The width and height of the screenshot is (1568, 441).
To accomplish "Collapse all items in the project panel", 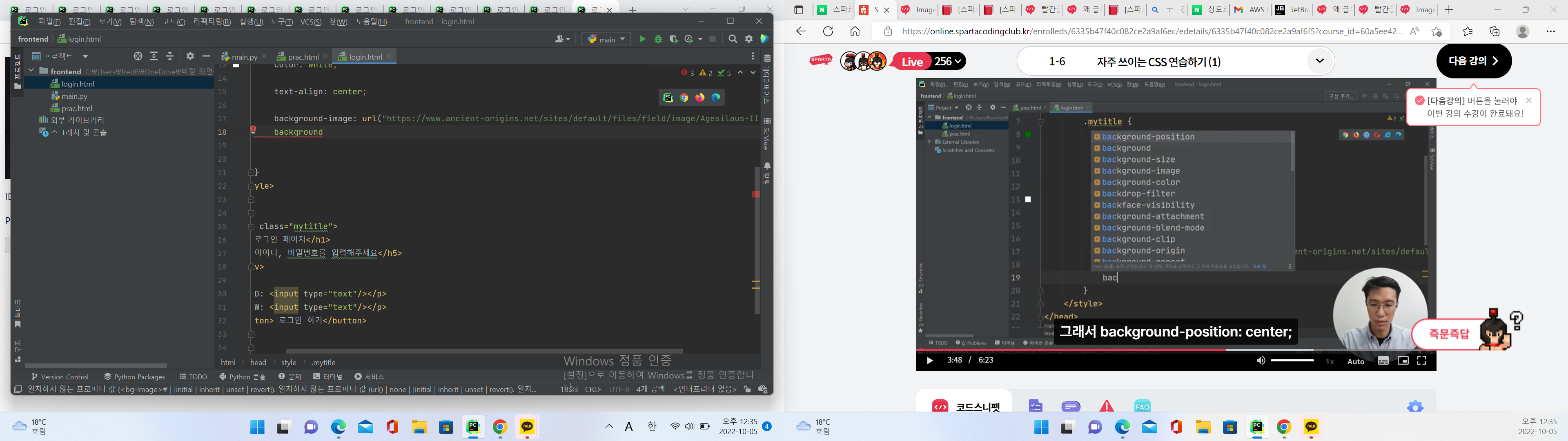I will 170,56.
